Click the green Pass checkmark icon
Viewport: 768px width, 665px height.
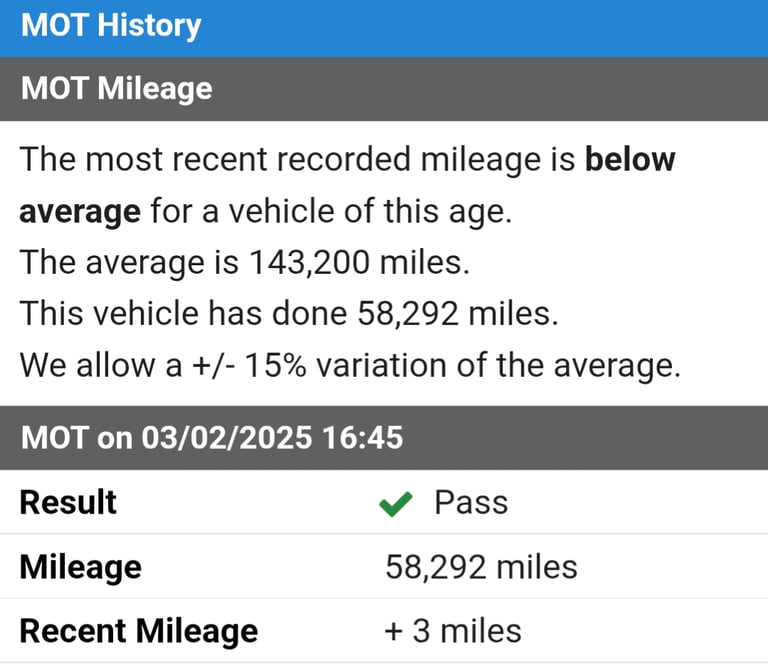[396, 504]
